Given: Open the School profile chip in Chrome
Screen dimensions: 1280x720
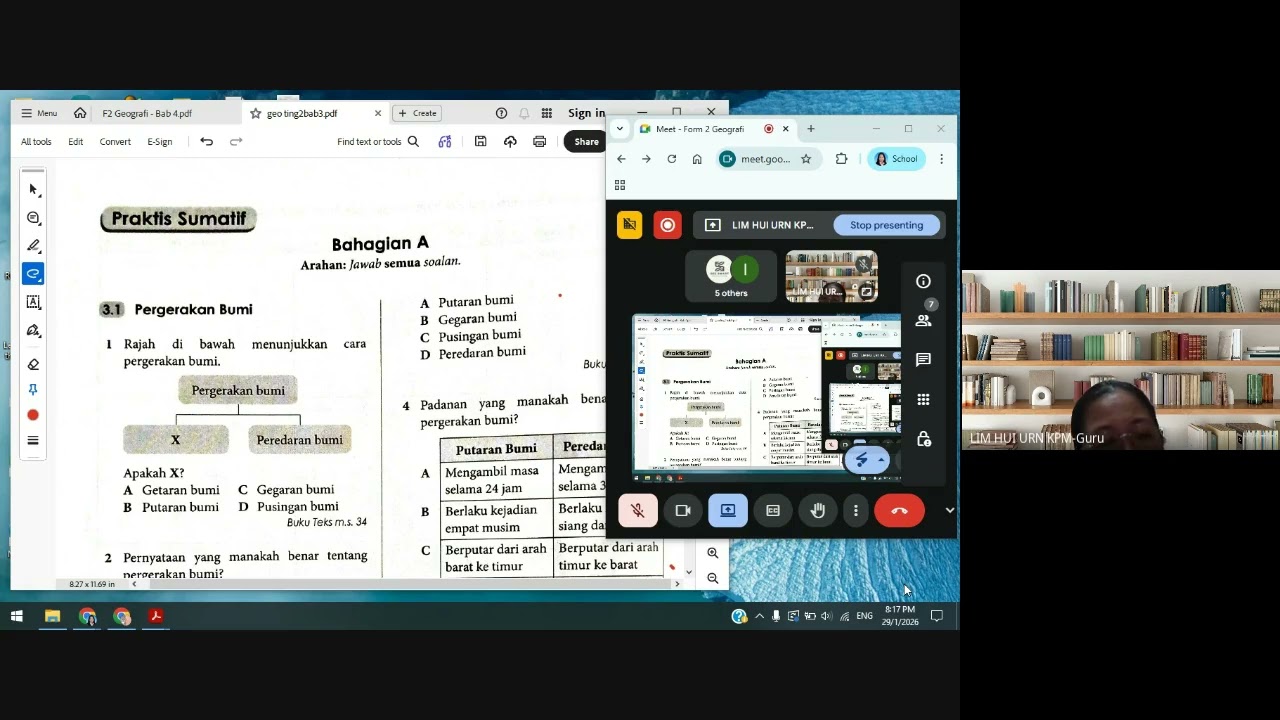Looking at the screenshot, I should [x=896, y=159].
